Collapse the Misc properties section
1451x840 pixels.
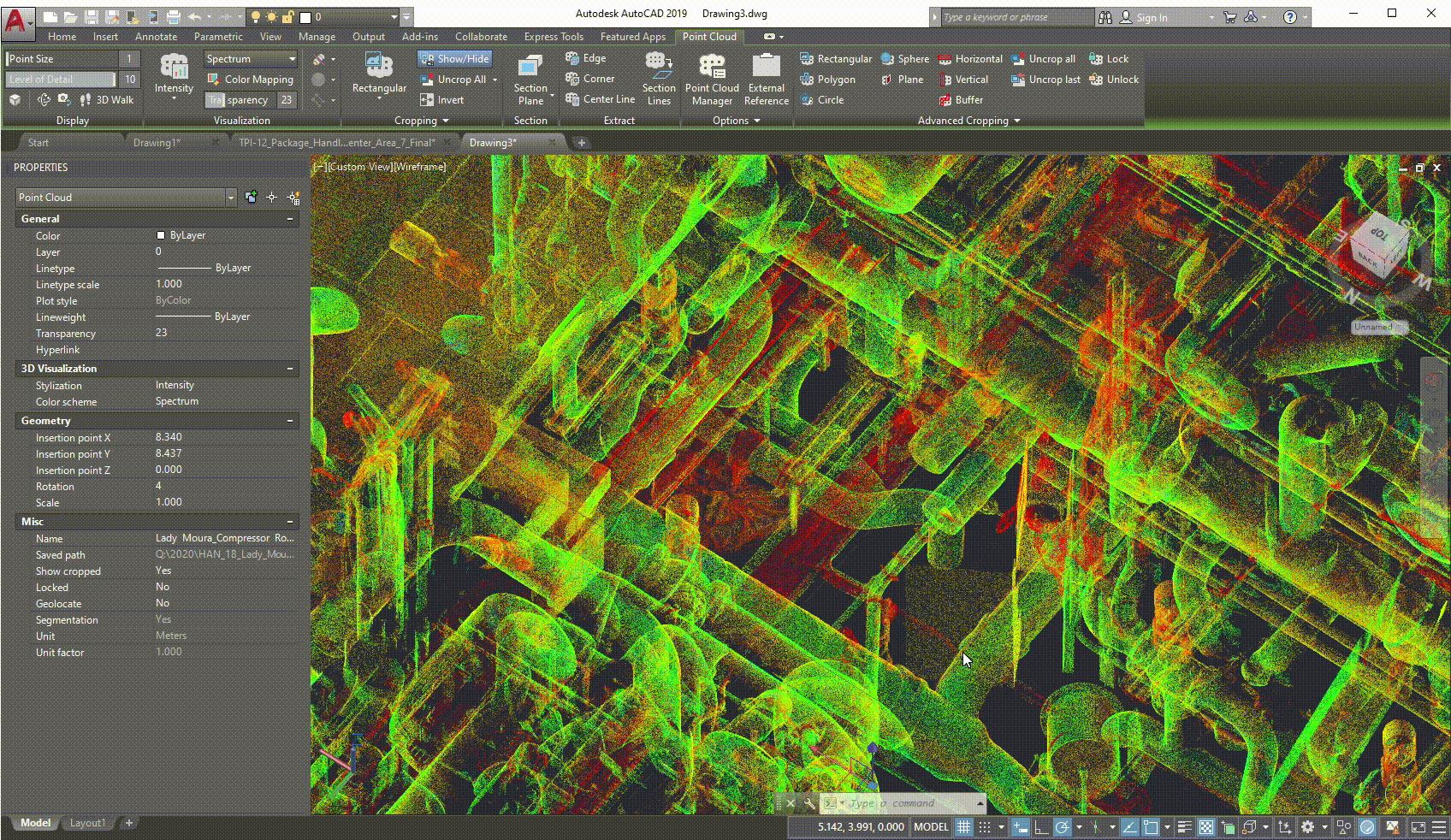pos(290,522)
